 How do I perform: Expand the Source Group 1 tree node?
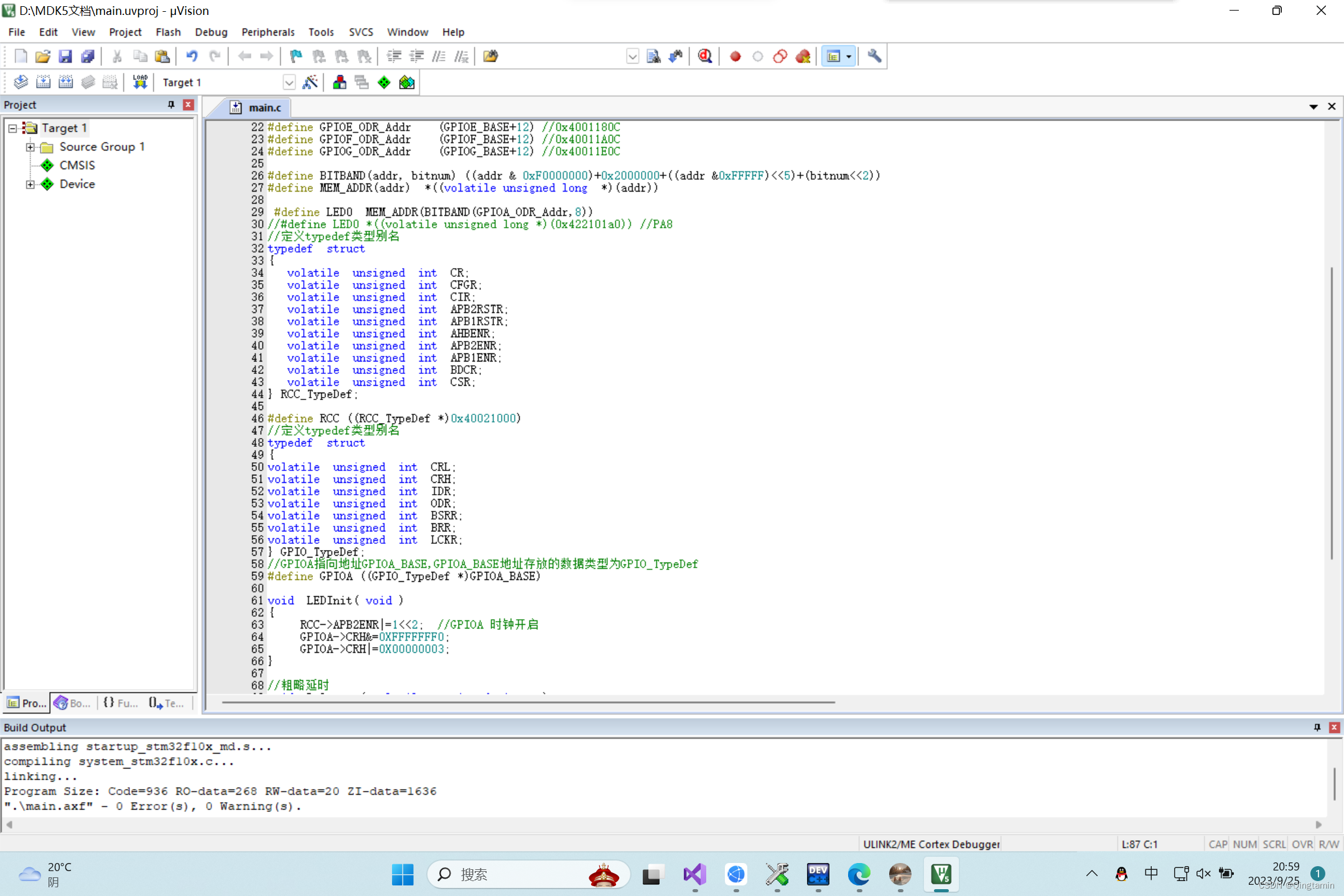coord(30,147)
